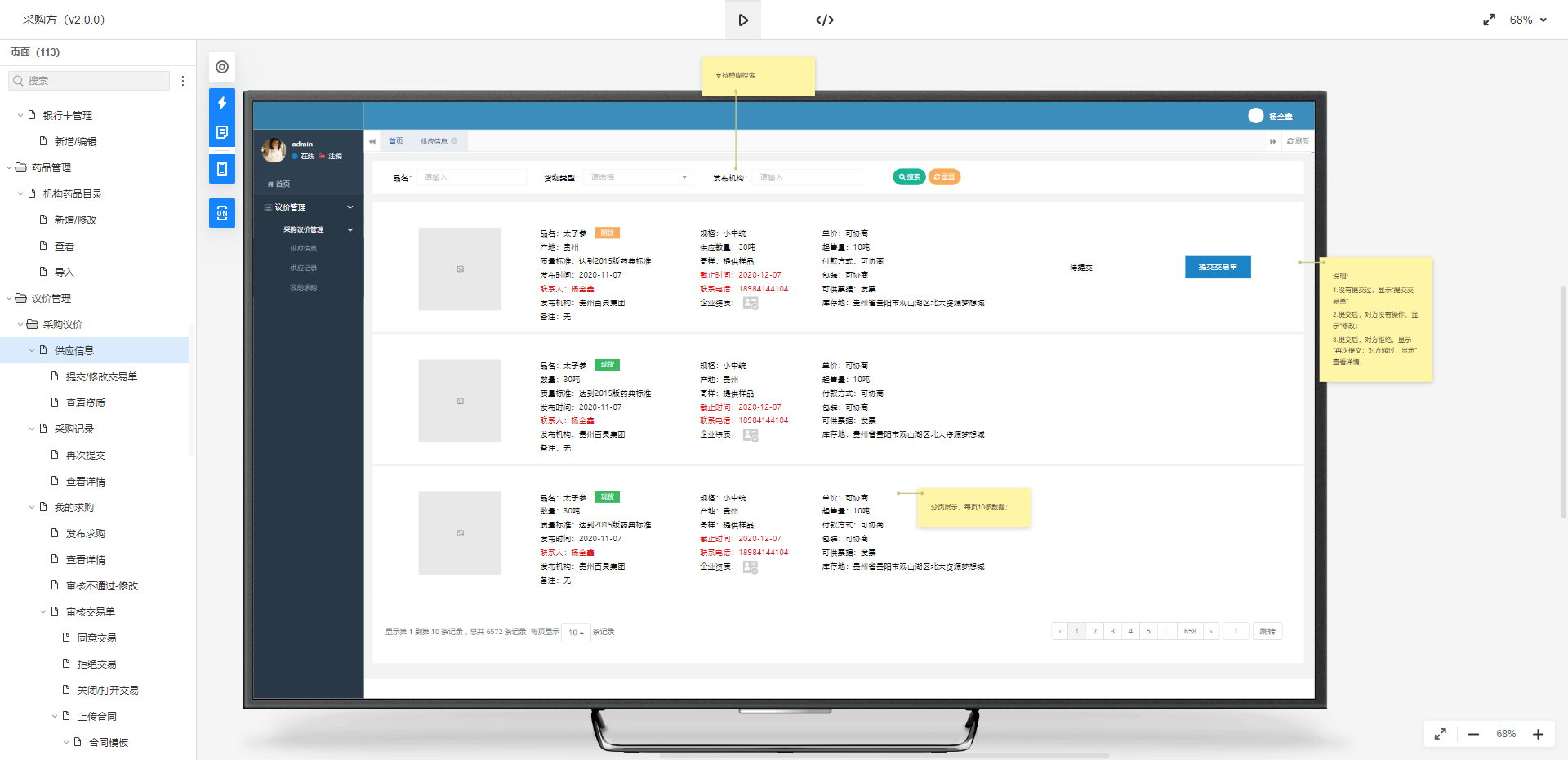The width and height of the screenshot is (1568, 760).
Task: Click the 首页 home item in the dark sidebar
Action: click(278, 184)
